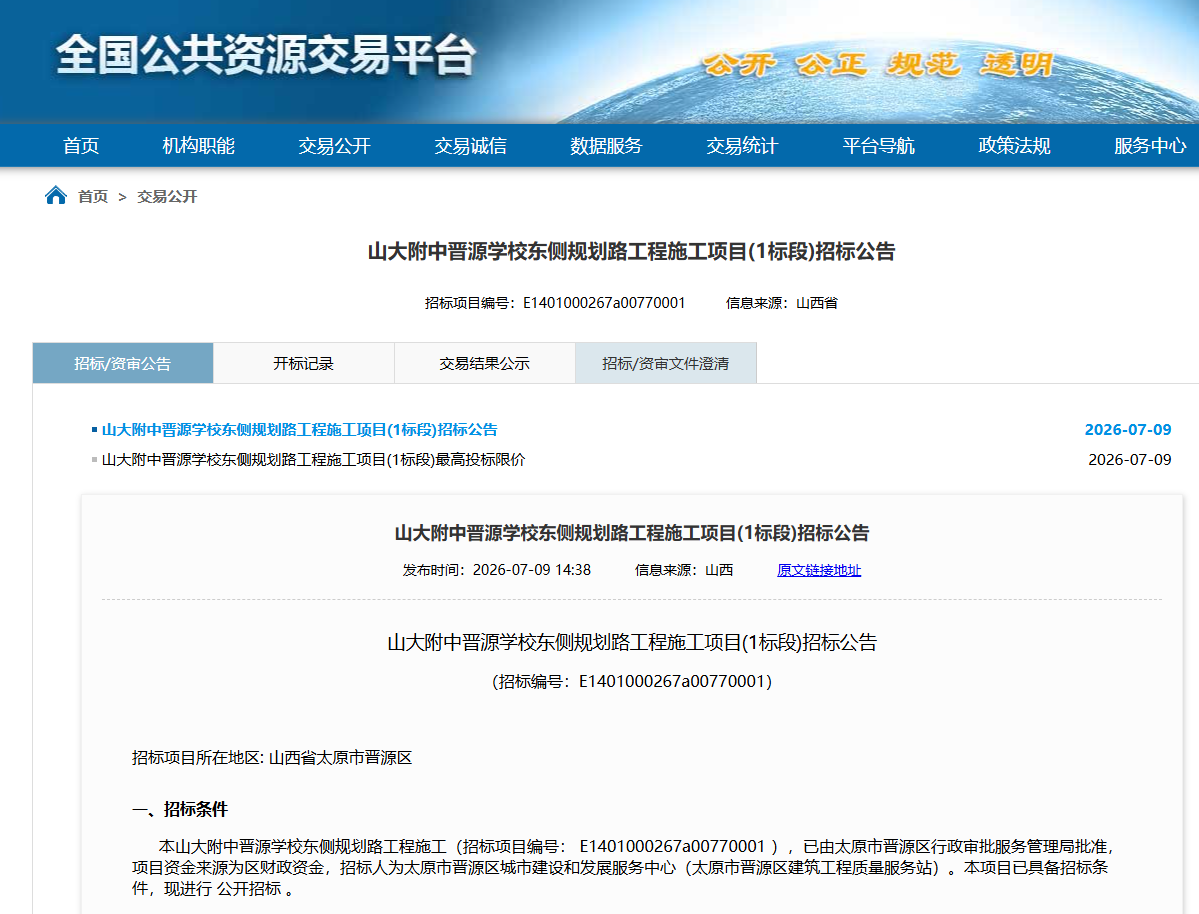This screenshot has height=914, width=1199.
Task: Click bold article title in gray panel
Action: click(632, 533)
